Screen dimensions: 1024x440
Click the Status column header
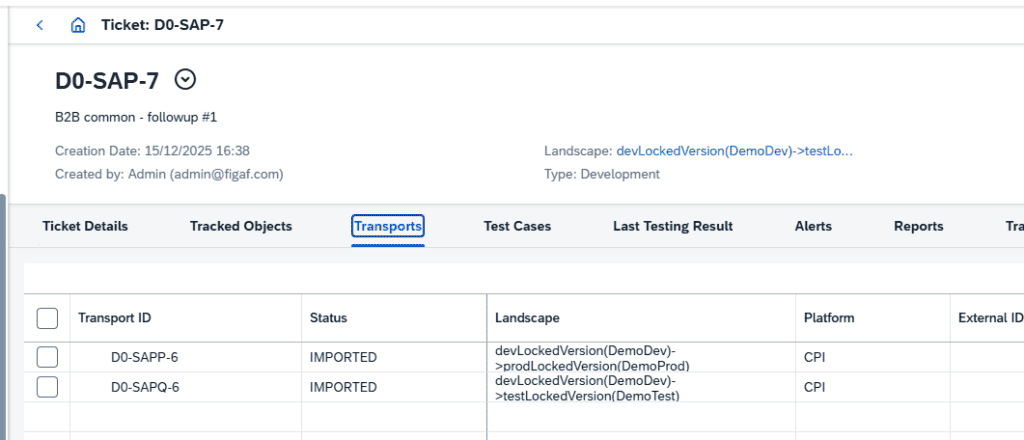click(x=394, y=318)
